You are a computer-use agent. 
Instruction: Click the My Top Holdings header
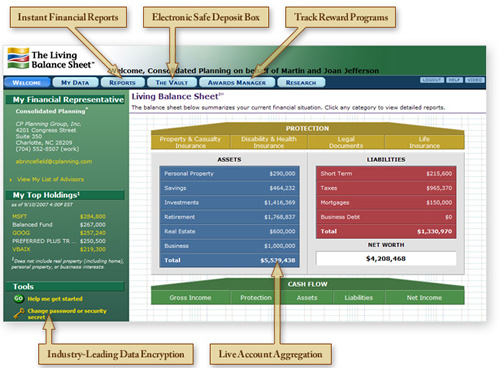point(65,195)
